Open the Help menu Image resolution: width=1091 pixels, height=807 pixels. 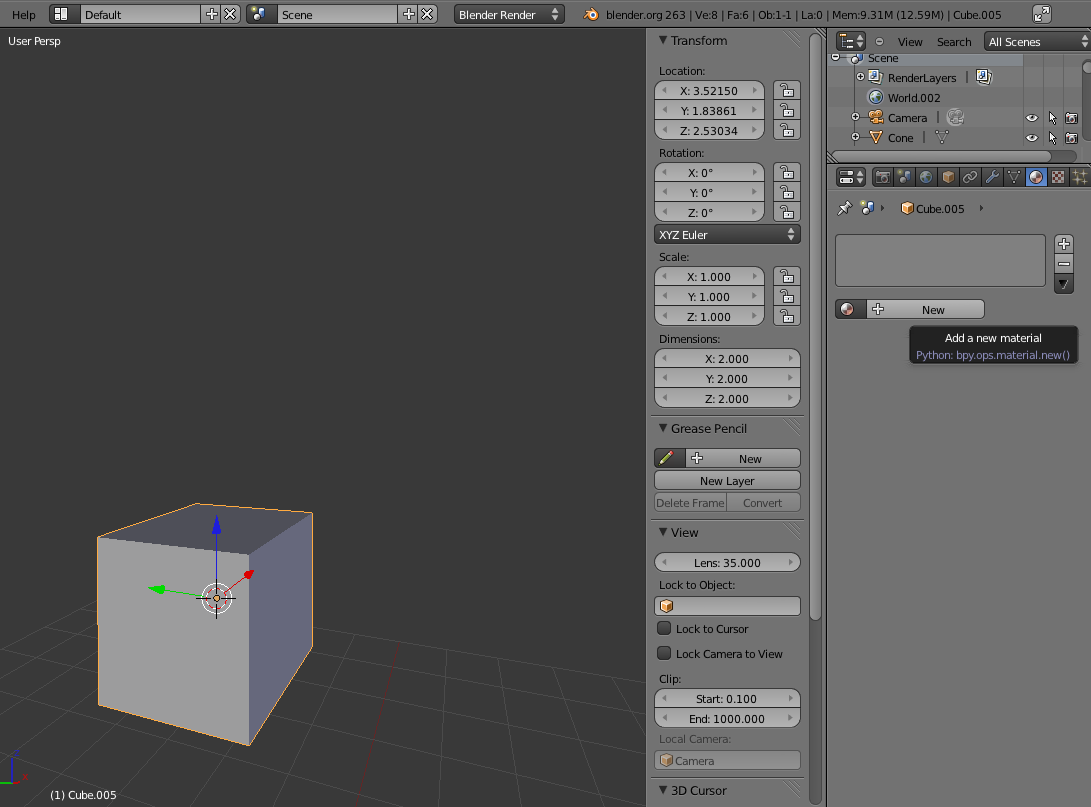click(x=24, y=14)
